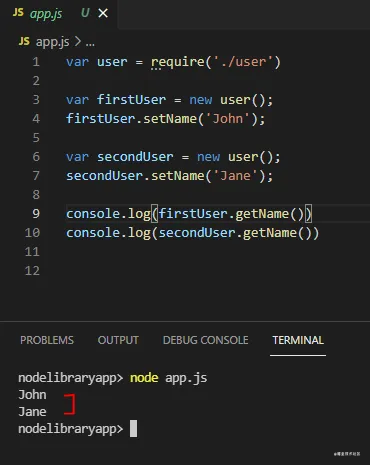Click the terminal cursor at the prompt
Image resolution: width=370 pixels, height=465 pixels.
pos(133,428)
